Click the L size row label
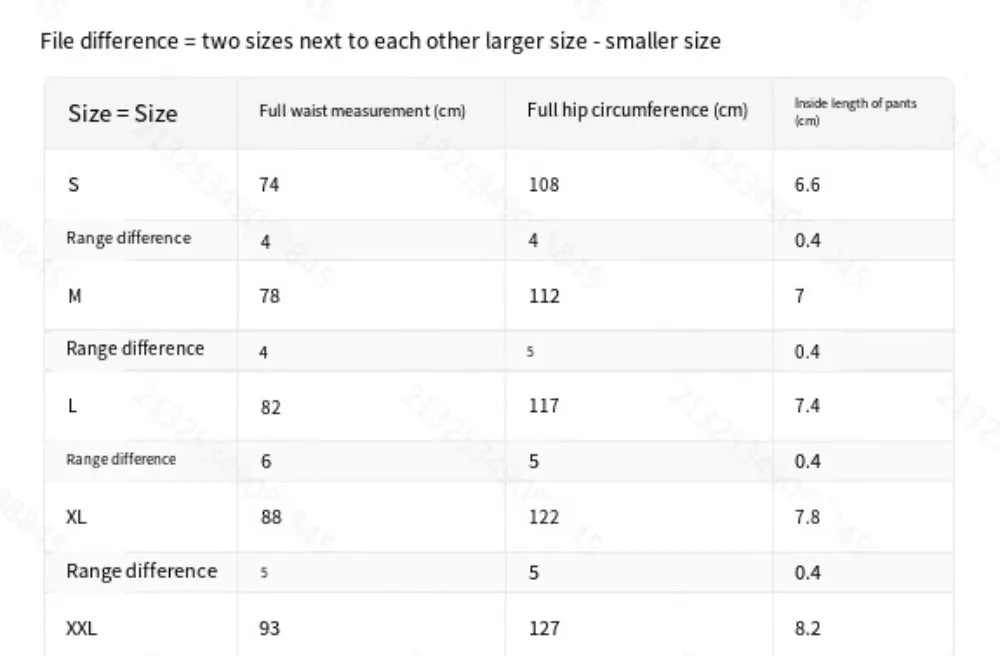Screen dimensions: 1000x656 (72, 407)
